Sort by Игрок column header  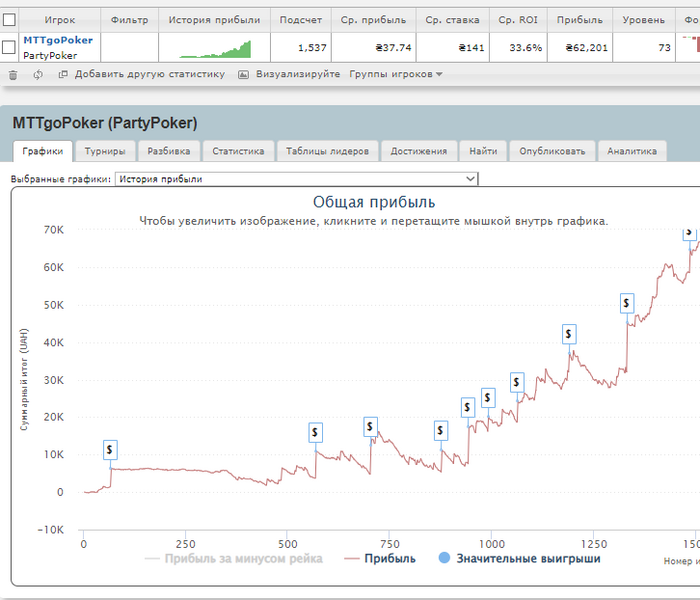tap(60, 20)
